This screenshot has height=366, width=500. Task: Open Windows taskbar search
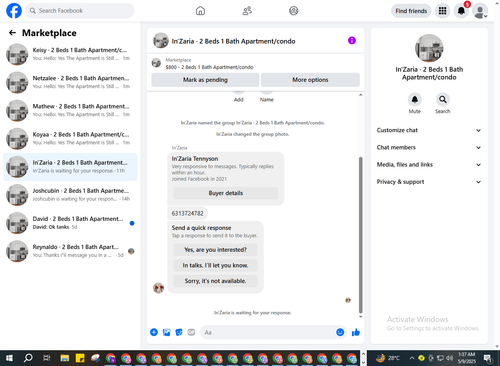pyautogui.click(x=28, y=358)
